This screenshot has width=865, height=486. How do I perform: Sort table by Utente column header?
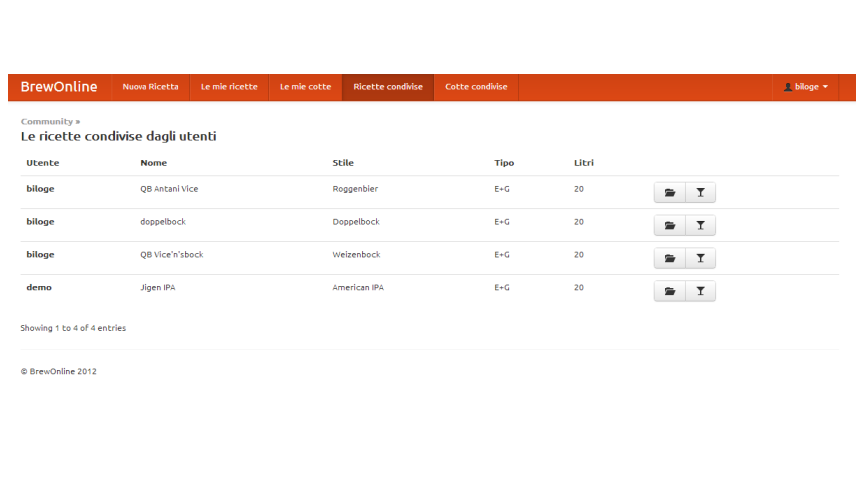pos(42,163)
